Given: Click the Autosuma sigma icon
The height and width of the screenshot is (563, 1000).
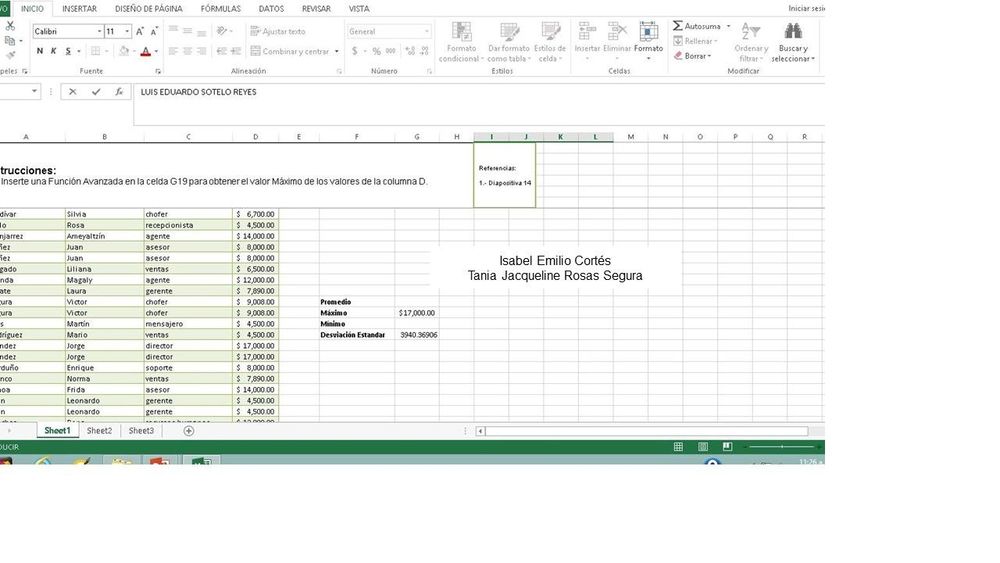Looking at the screenshot, I should tap(678, 26).
